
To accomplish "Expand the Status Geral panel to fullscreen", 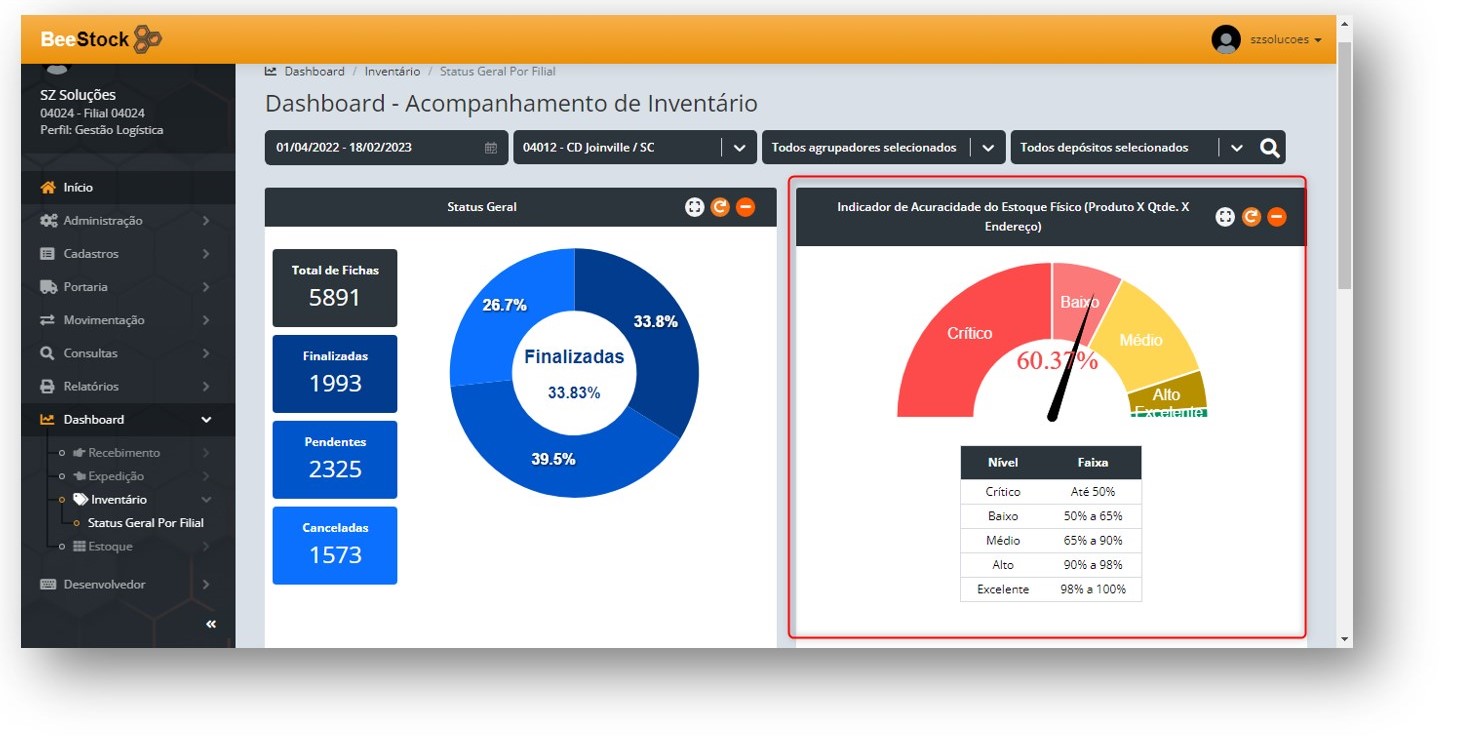I will tap(694, 207).
